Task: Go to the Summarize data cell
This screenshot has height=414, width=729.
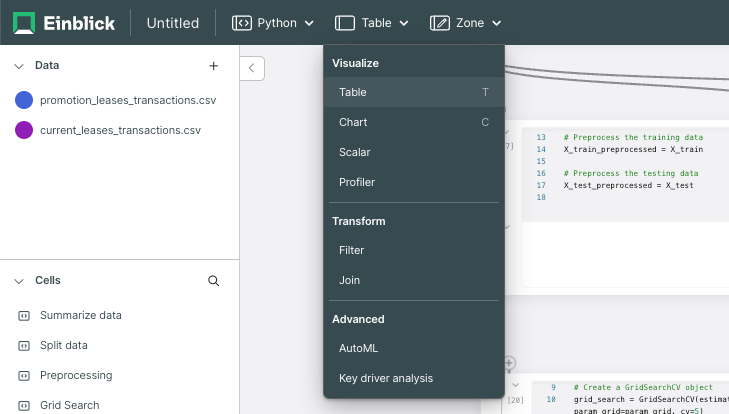Action: pos(81,315)
